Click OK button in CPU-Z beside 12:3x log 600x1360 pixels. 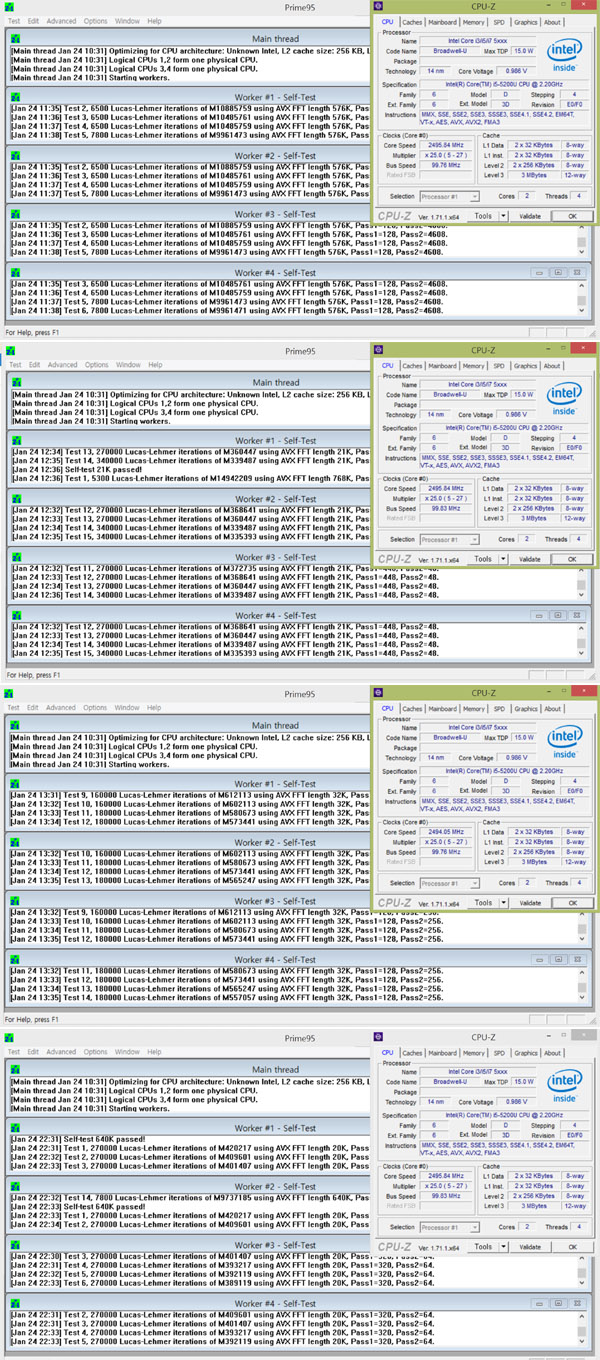click(x=572, y=559)
